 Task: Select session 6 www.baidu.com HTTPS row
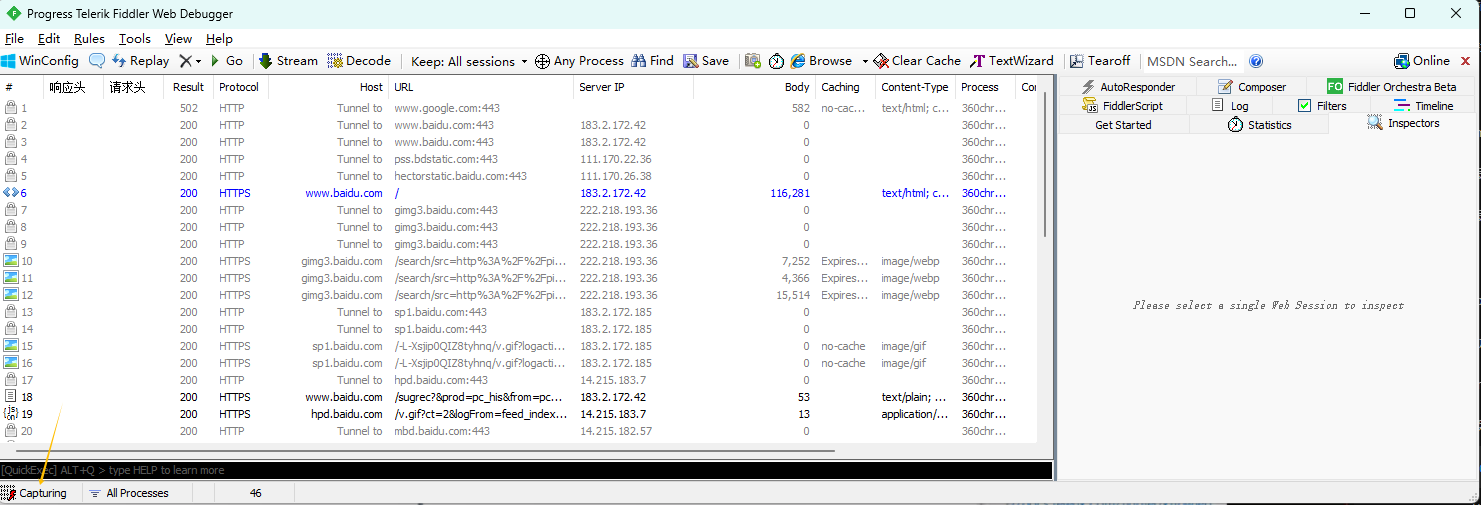coord(519,193)
